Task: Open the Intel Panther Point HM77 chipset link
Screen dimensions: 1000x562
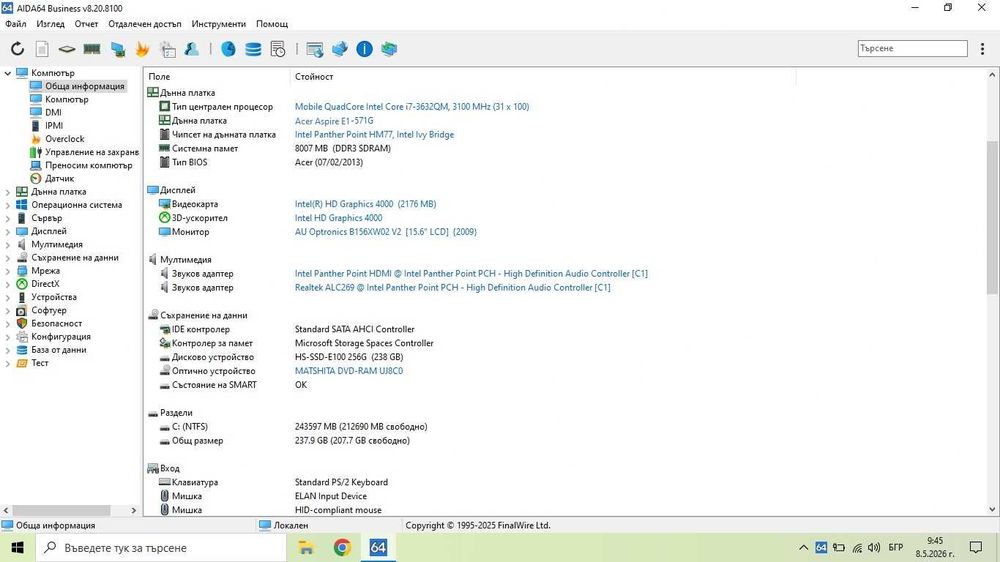Action: [x=374, y=135]
